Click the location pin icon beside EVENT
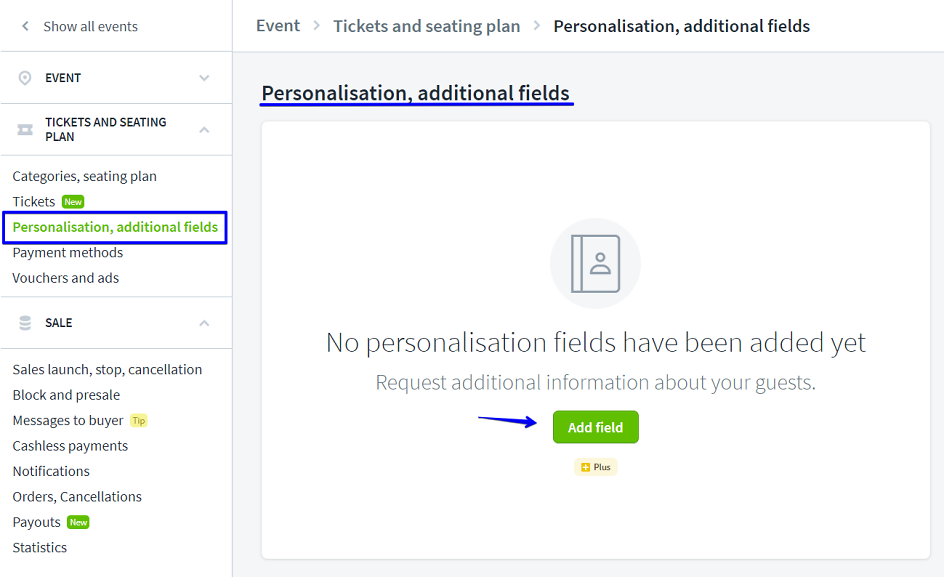The image size is (944, 577). pos(24,77)
